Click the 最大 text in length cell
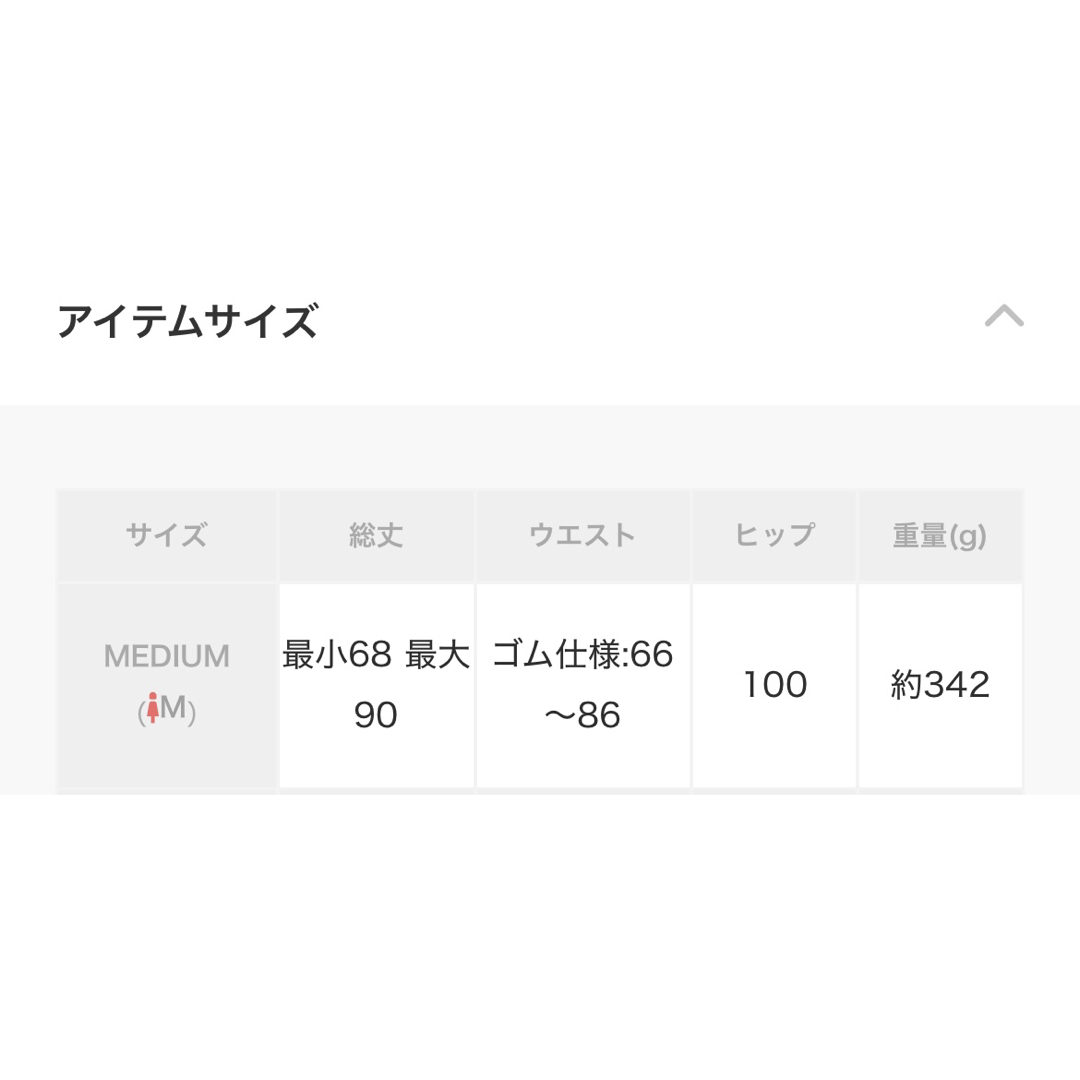The width and height of the screenshot is (1080, 1080). coord(437,654)
